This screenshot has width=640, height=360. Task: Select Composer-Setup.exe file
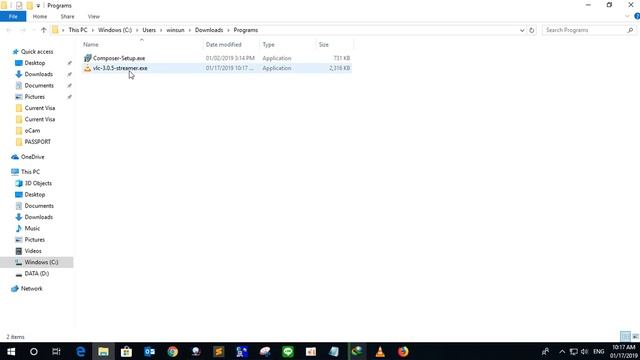pos(216,58)
